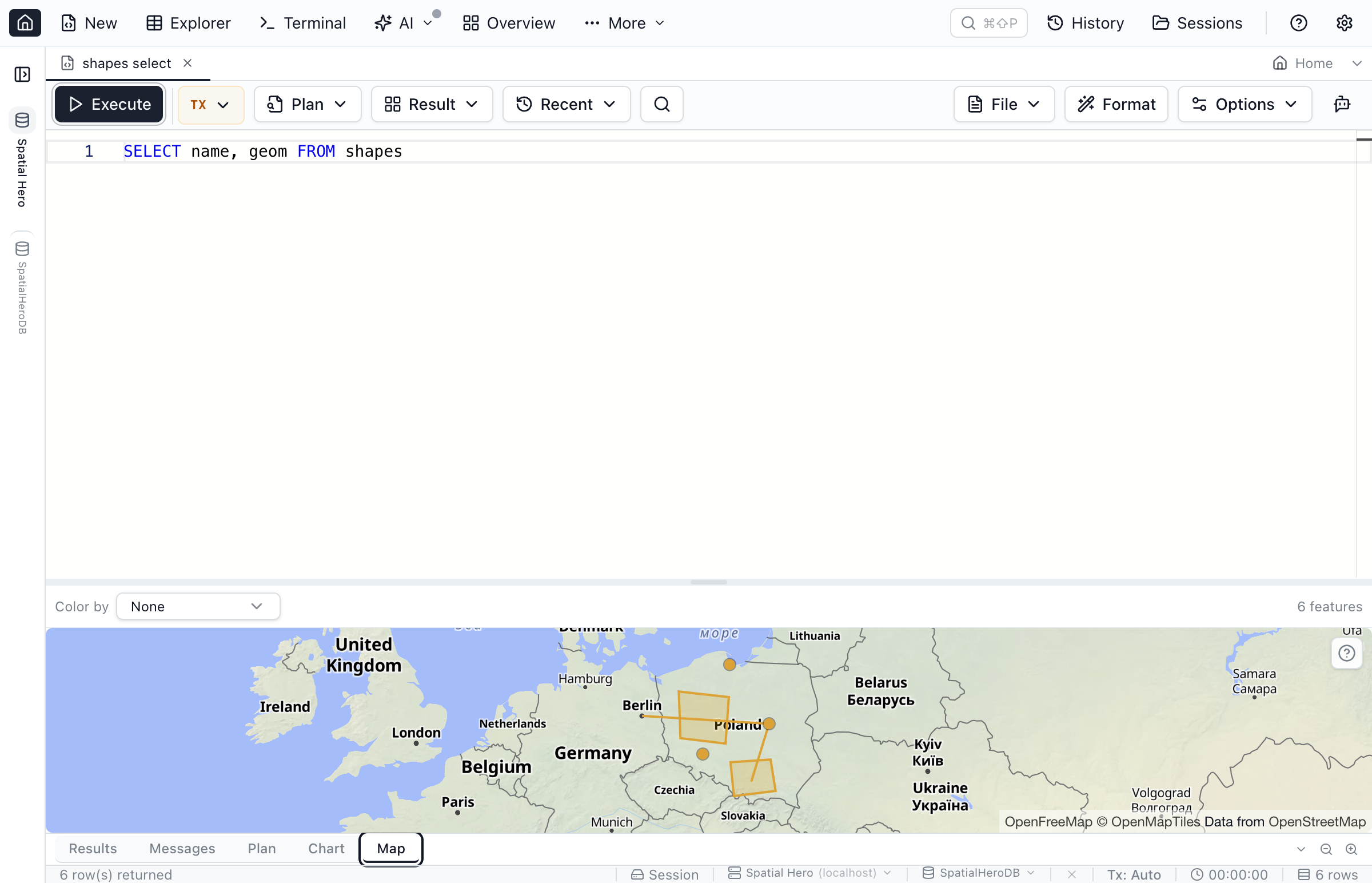Open Sessions
Screen dimensions: 1372x883
pos(1197,23)
